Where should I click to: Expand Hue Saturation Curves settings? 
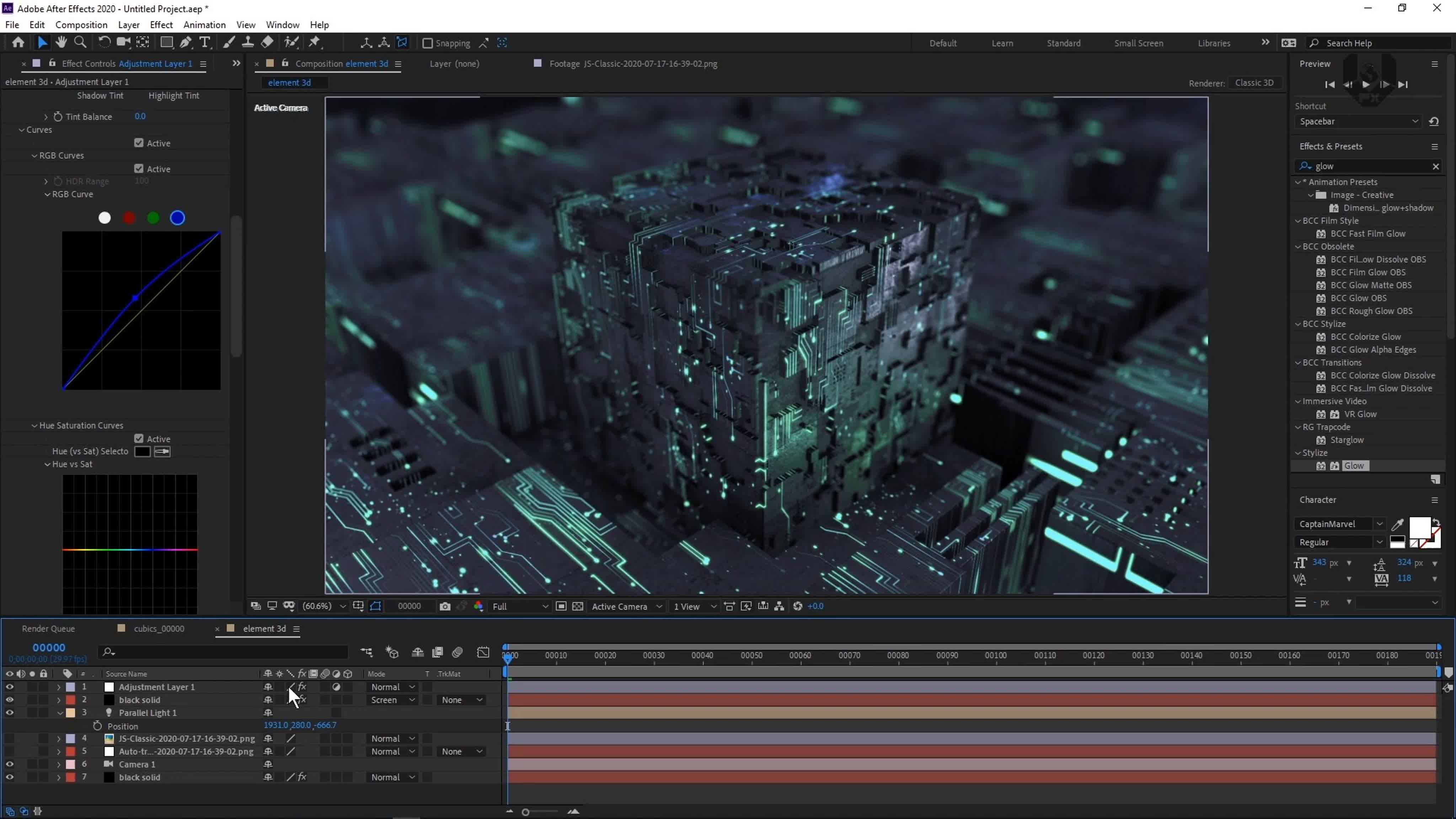[34, 425]
